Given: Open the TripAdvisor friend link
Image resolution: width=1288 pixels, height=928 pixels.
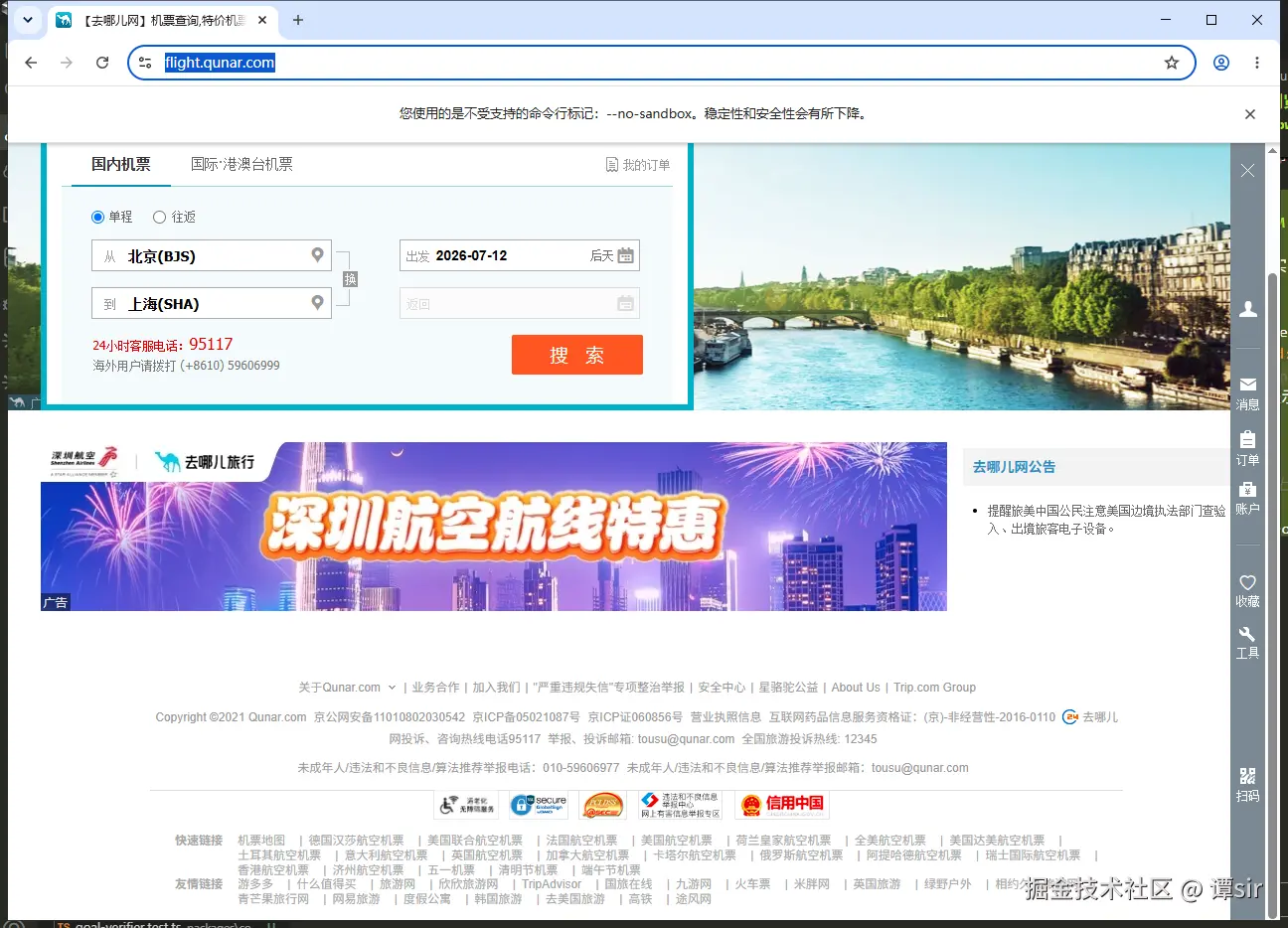Looking at the screenshot, I should tap(552, 884).
